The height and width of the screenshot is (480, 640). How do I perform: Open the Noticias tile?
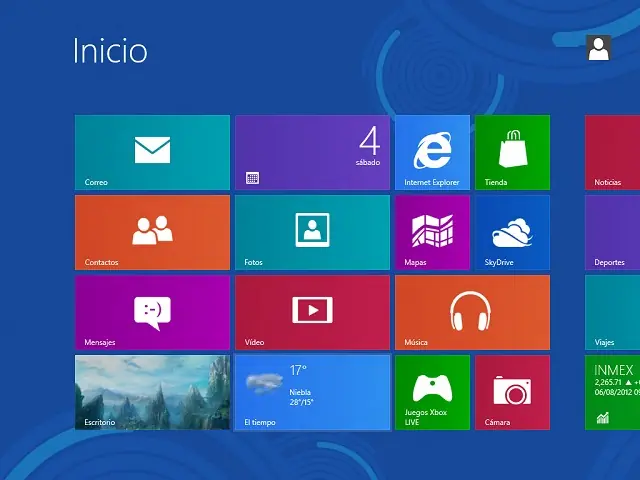pos(612,152)
